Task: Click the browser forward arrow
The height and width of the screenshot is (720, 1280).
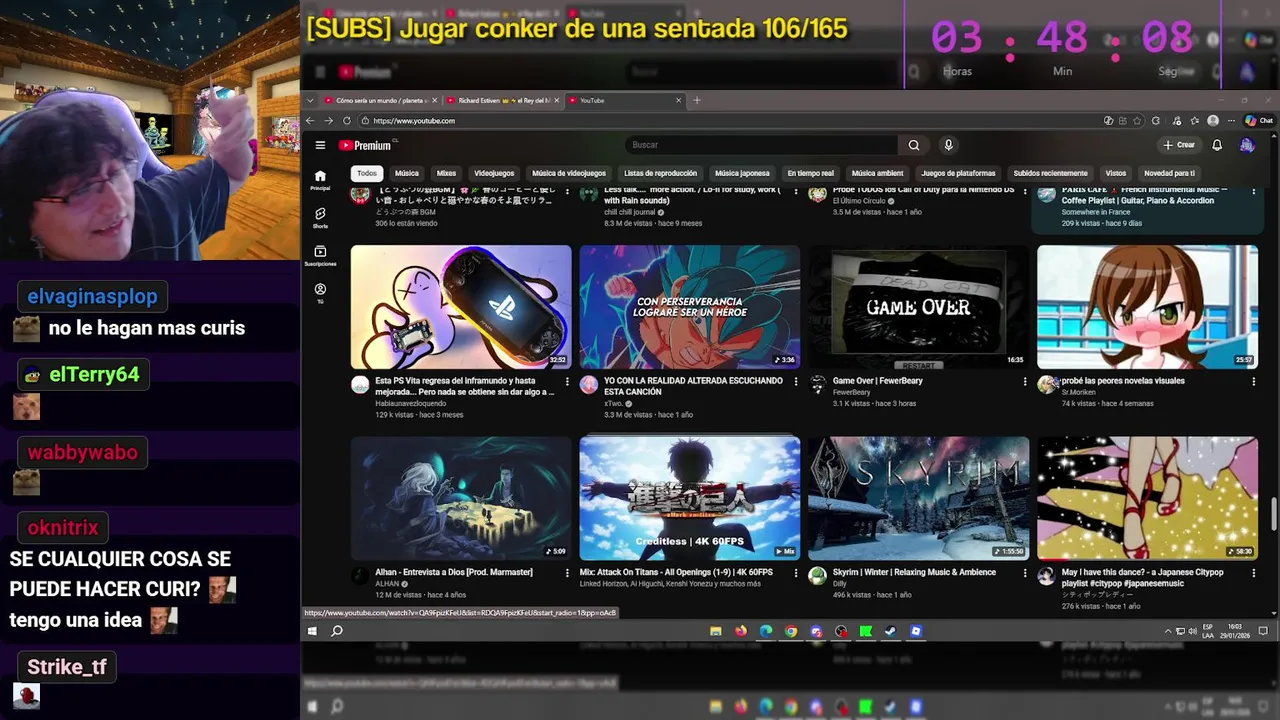Action: coord(328,120)
